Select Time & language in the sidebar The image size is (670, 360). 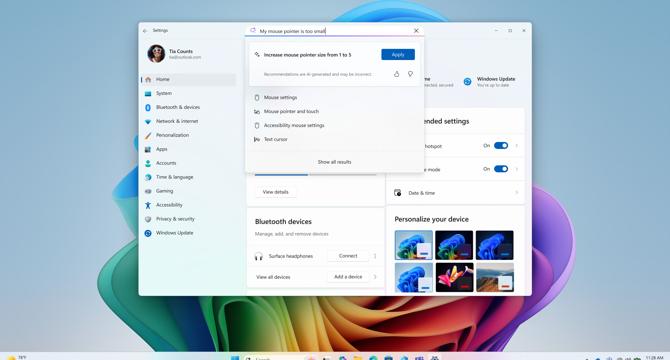click(x=188, y=177)
